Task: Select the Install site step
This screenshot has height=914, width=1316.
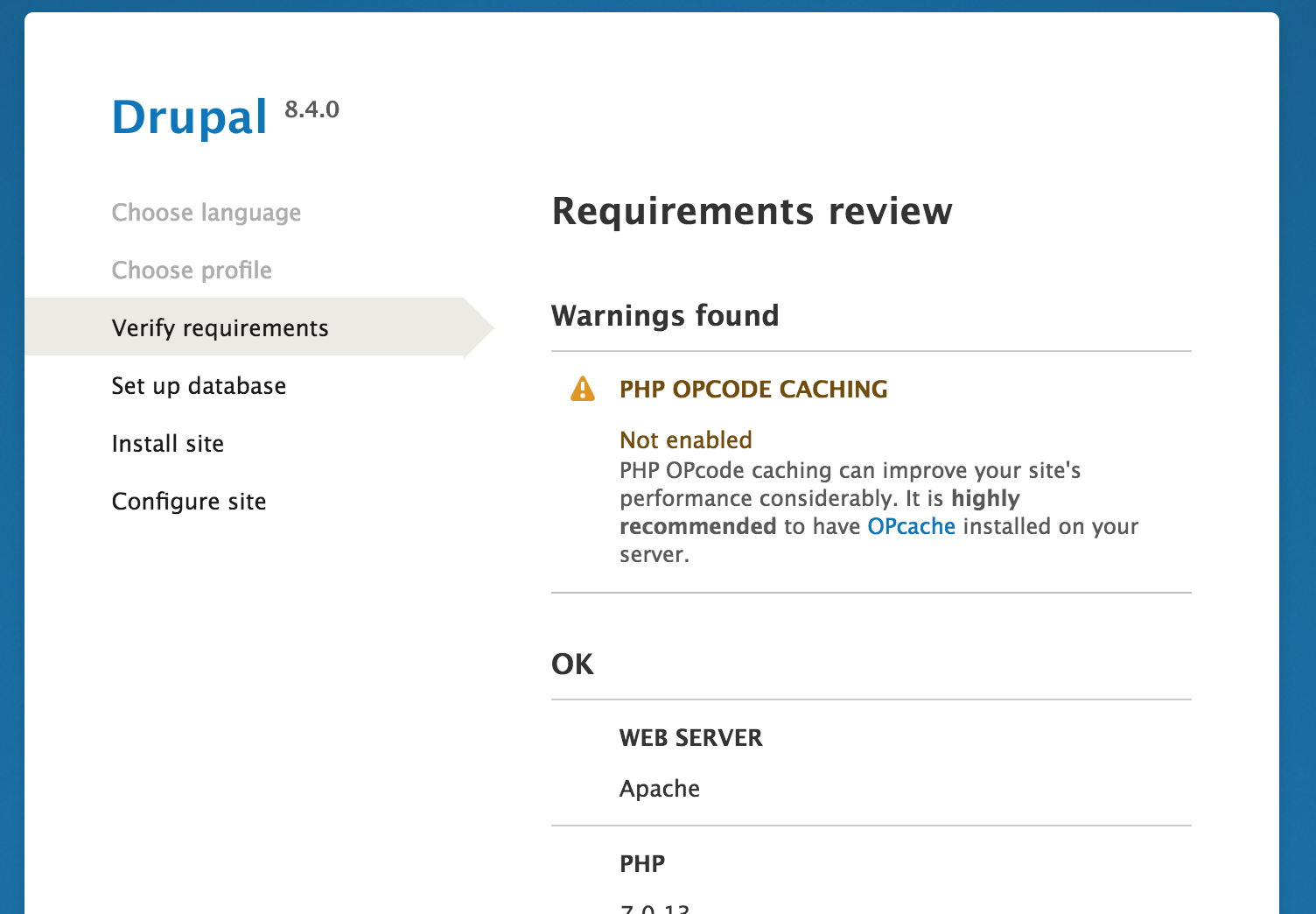Action: pyautogui.click(x=168, y=444)
